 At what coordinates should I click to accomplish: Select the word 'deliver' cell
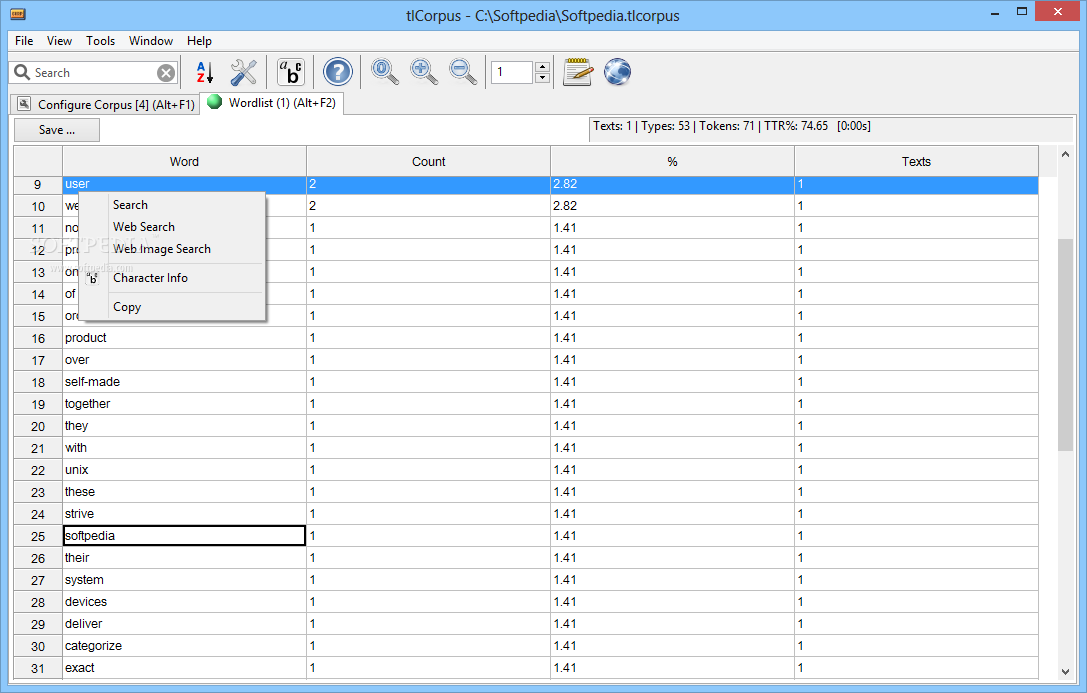pos(184,624)
